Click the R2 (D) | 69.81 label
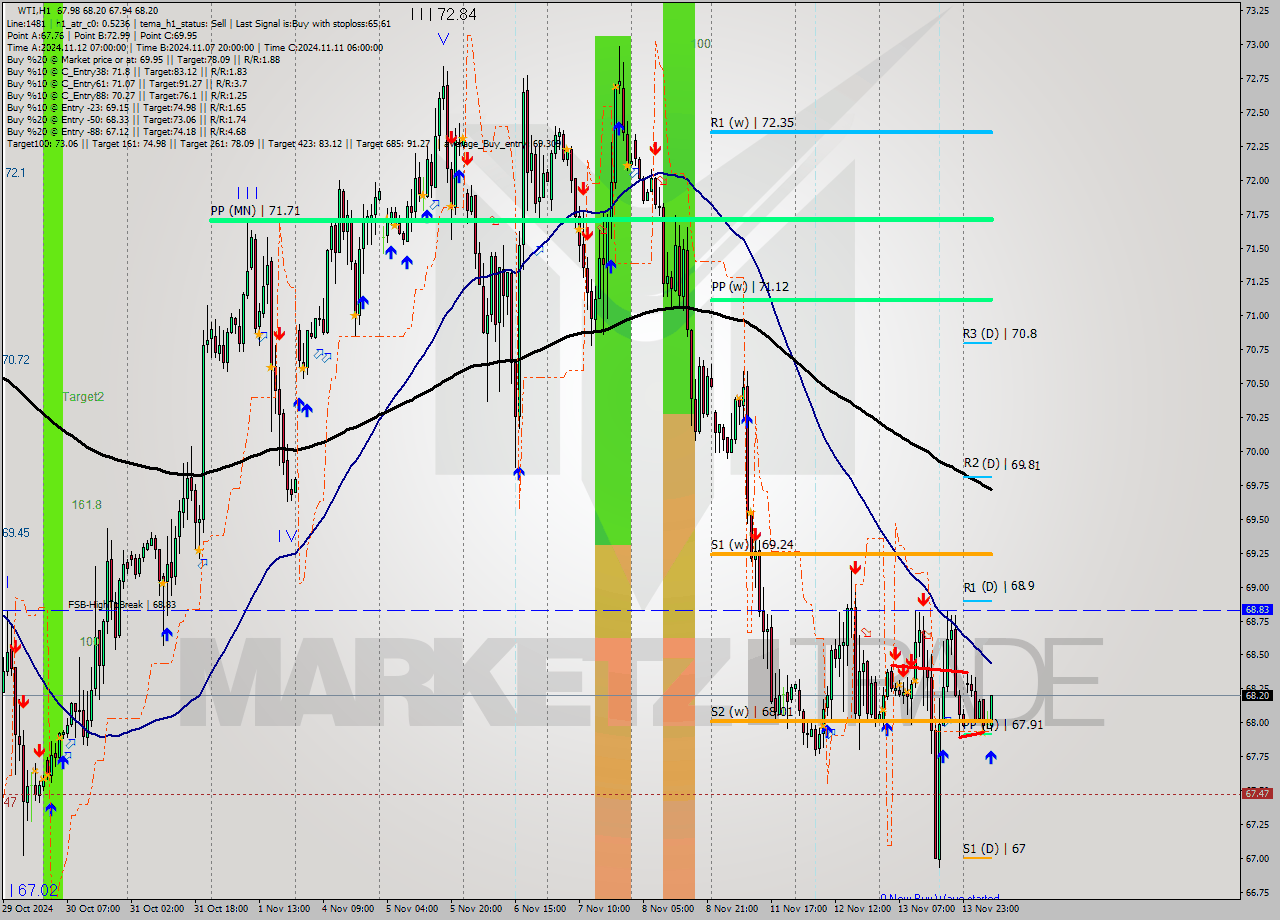The width and height of the screenshot is (1280, 920). [x=1002, y=464]
